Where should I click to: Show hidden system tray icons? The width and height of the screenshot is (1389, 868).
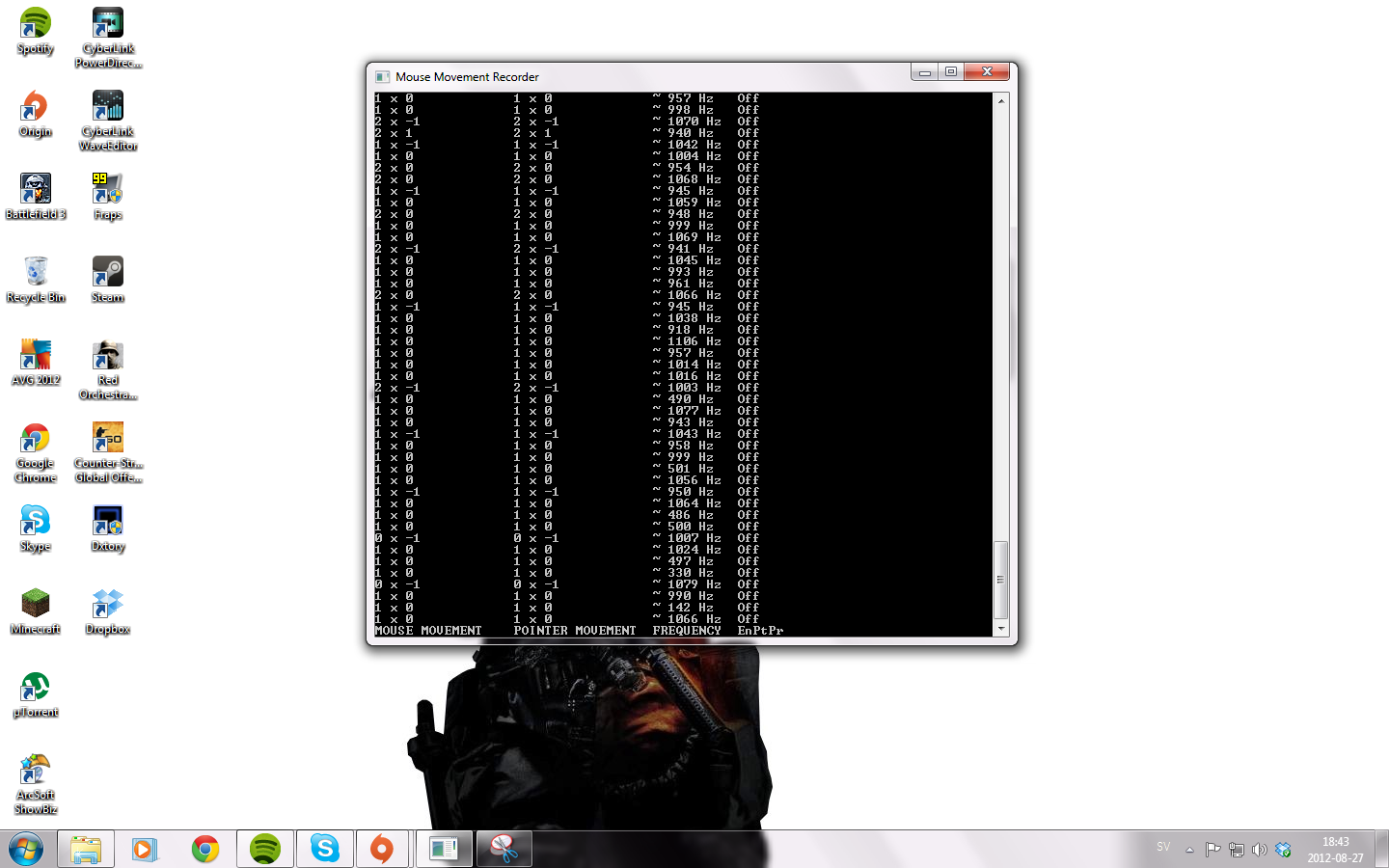(x=1189, y=850)
